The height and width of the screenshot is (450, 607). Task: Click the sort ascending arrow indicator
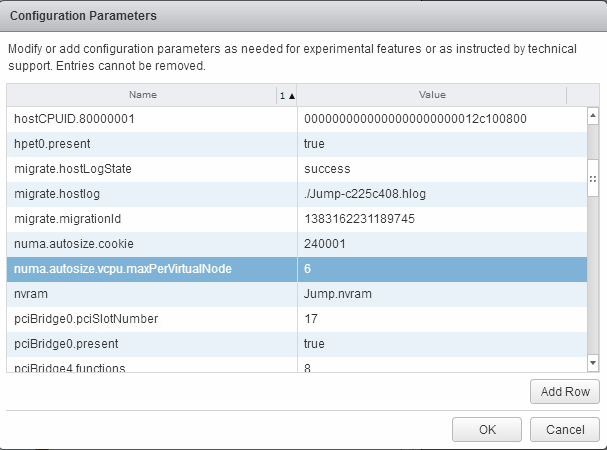(x=287, y=95)
